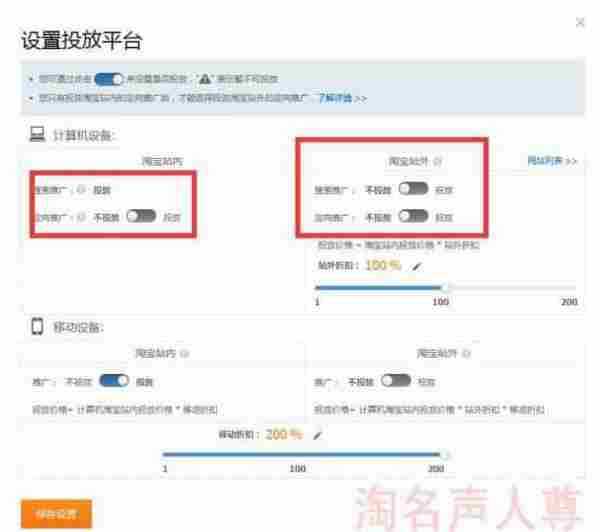Click help icon beside 淘宝站内 搜索推广
This screenshot has width=600, height=532.
[82, 189]
